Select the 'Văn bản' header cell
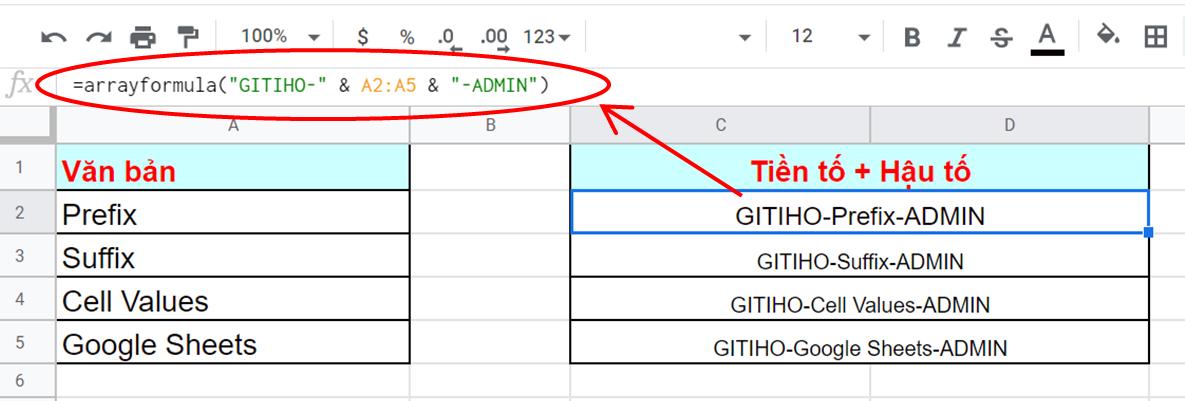The height and width of the screenshot is (401, 1185). tap(233, 168)
